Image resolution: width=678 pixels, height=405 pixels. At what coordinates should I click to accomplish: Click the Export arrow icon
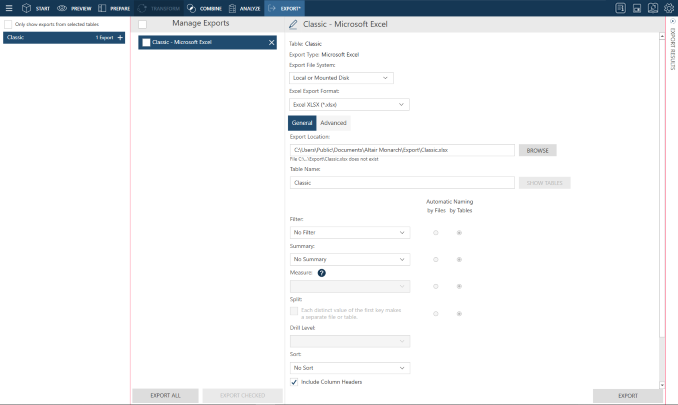[272, 8]
